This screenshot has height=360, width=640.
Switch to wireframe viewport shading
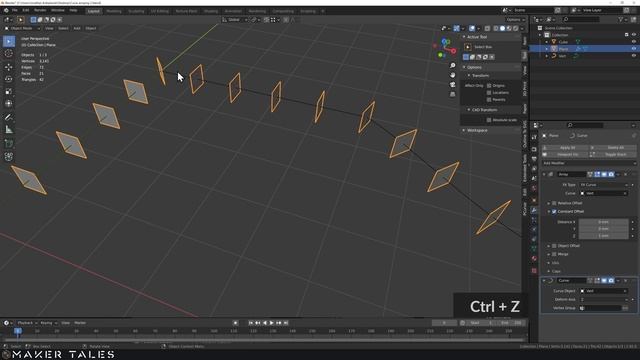[496, 29]
